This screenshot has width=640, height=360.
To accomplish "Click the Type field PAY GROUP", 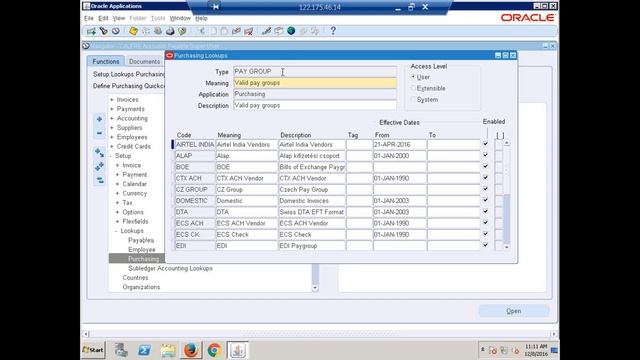I will [315, 71].
